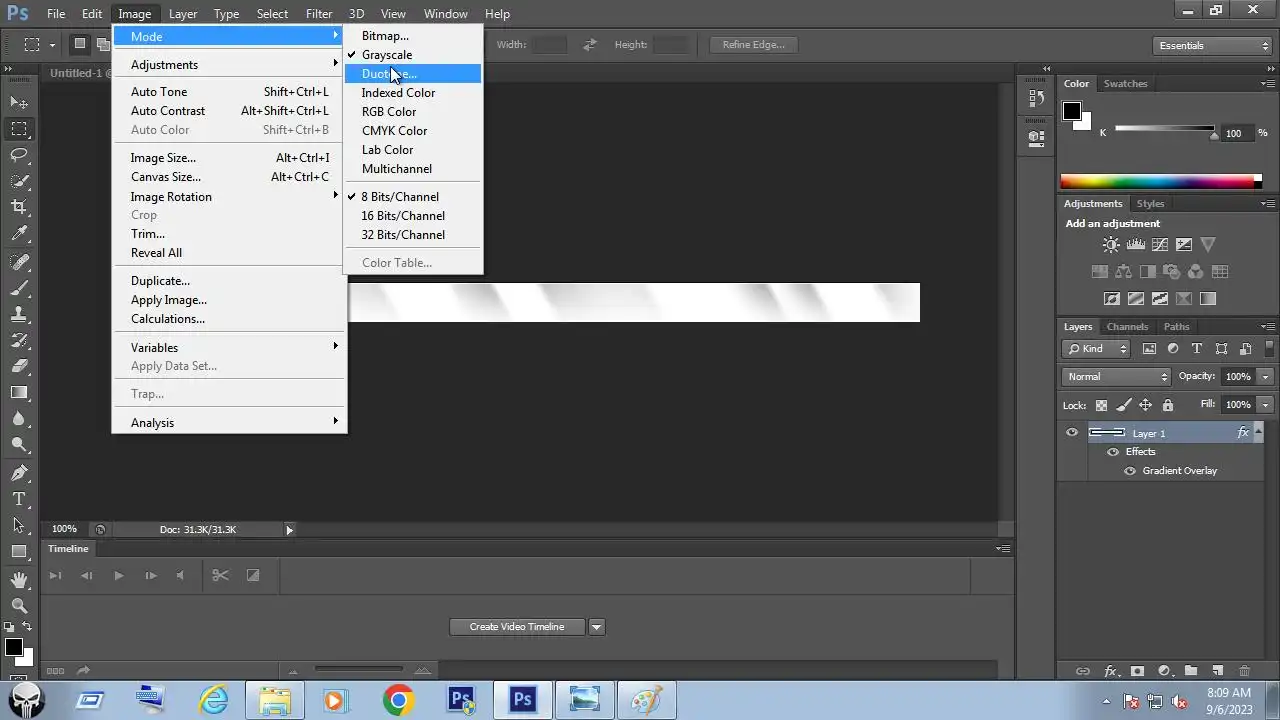Open Google Chrome from taskbar
The image size is (1280, 720).
pos(398,700)
